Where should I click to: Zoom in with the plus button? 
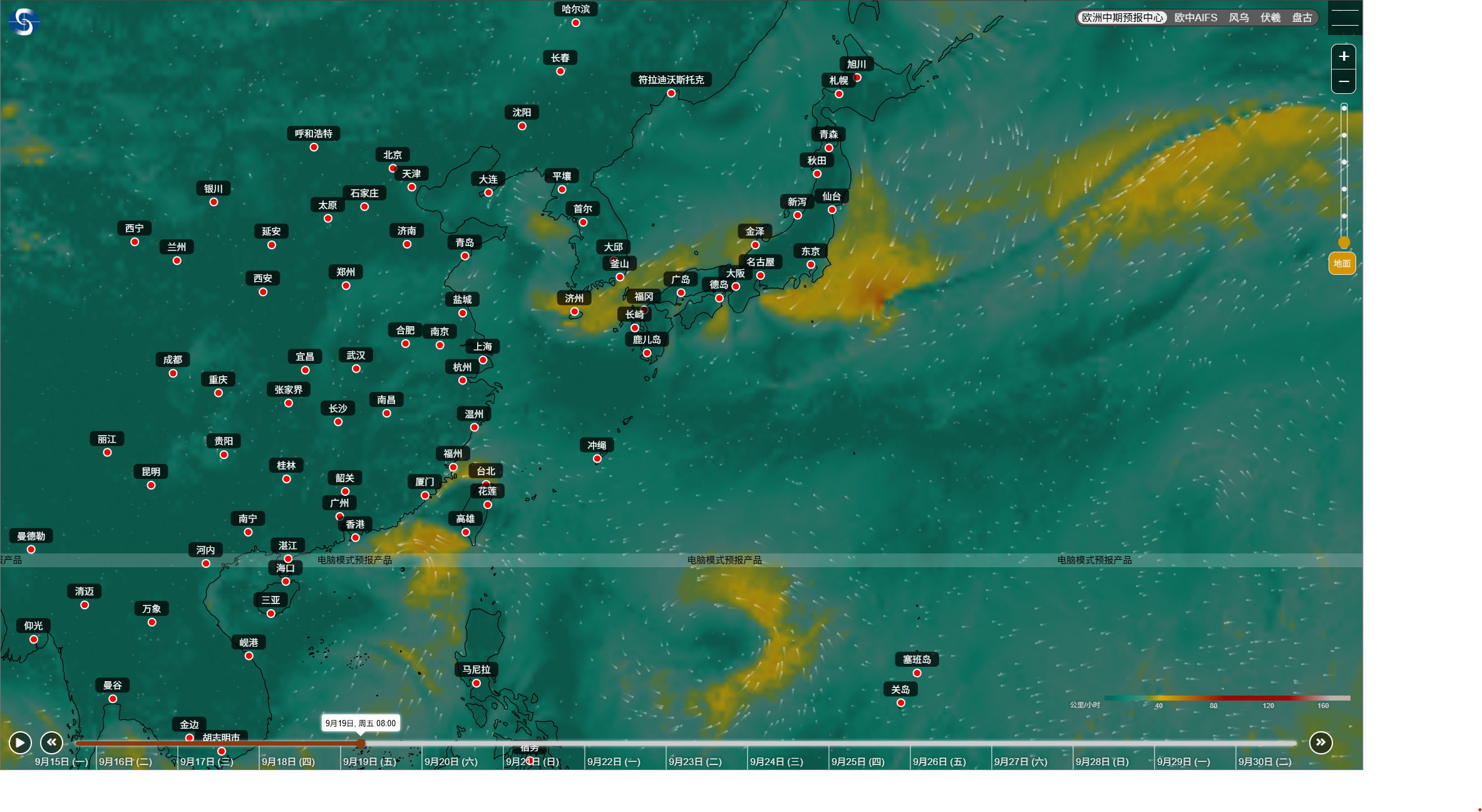[x=1343, y=57]
